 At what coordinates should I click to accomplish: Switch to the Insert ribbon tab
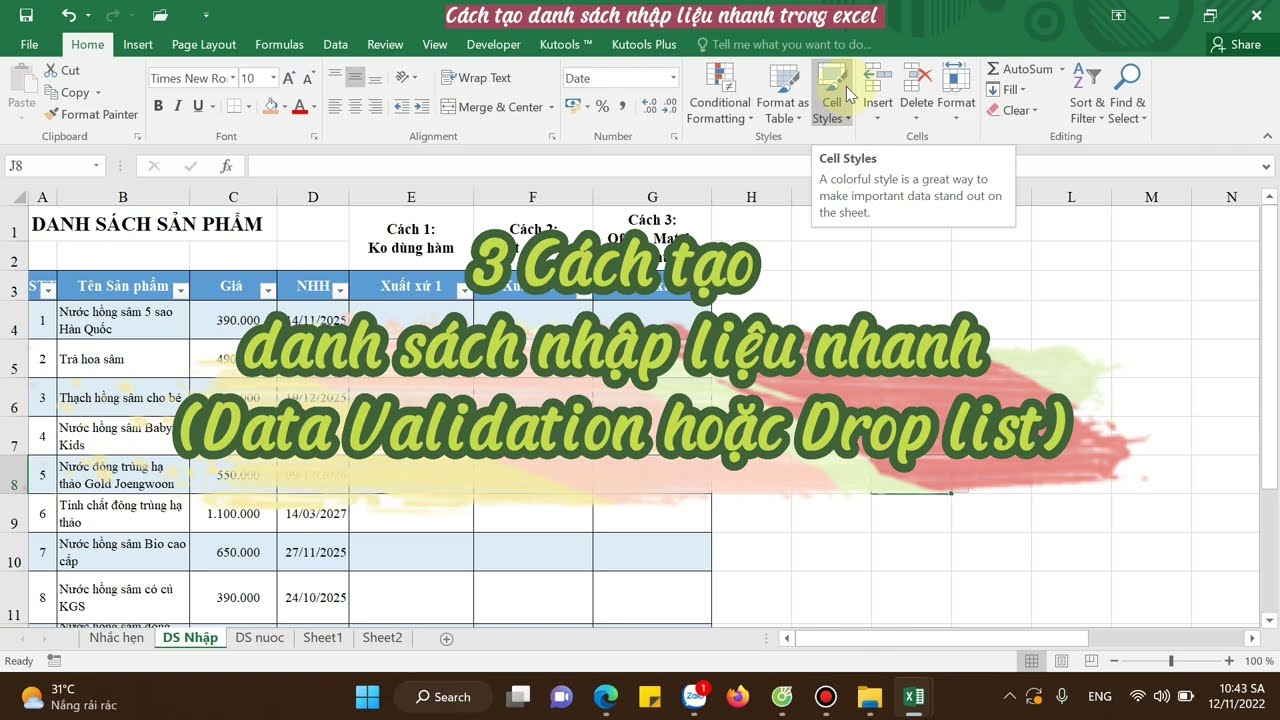pyautogui.click(x=138, y=44)
